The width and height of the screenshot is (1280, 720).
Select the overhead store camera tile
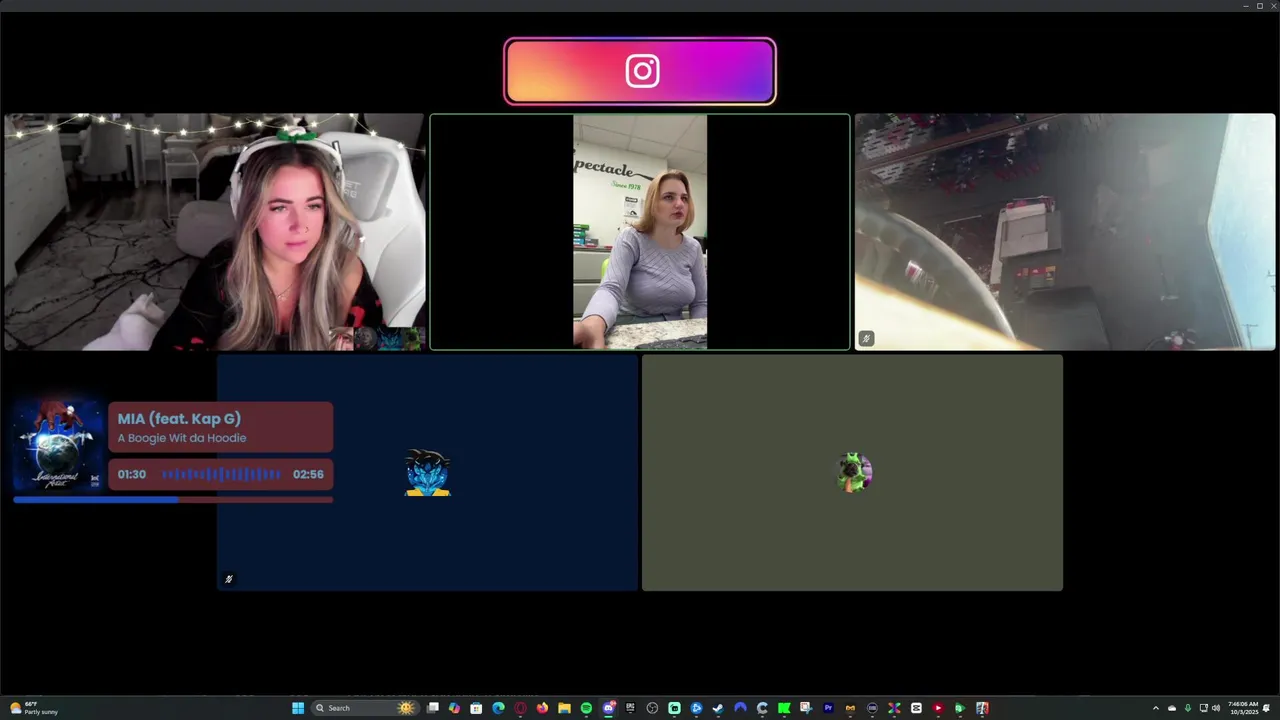pos(1065,232)
